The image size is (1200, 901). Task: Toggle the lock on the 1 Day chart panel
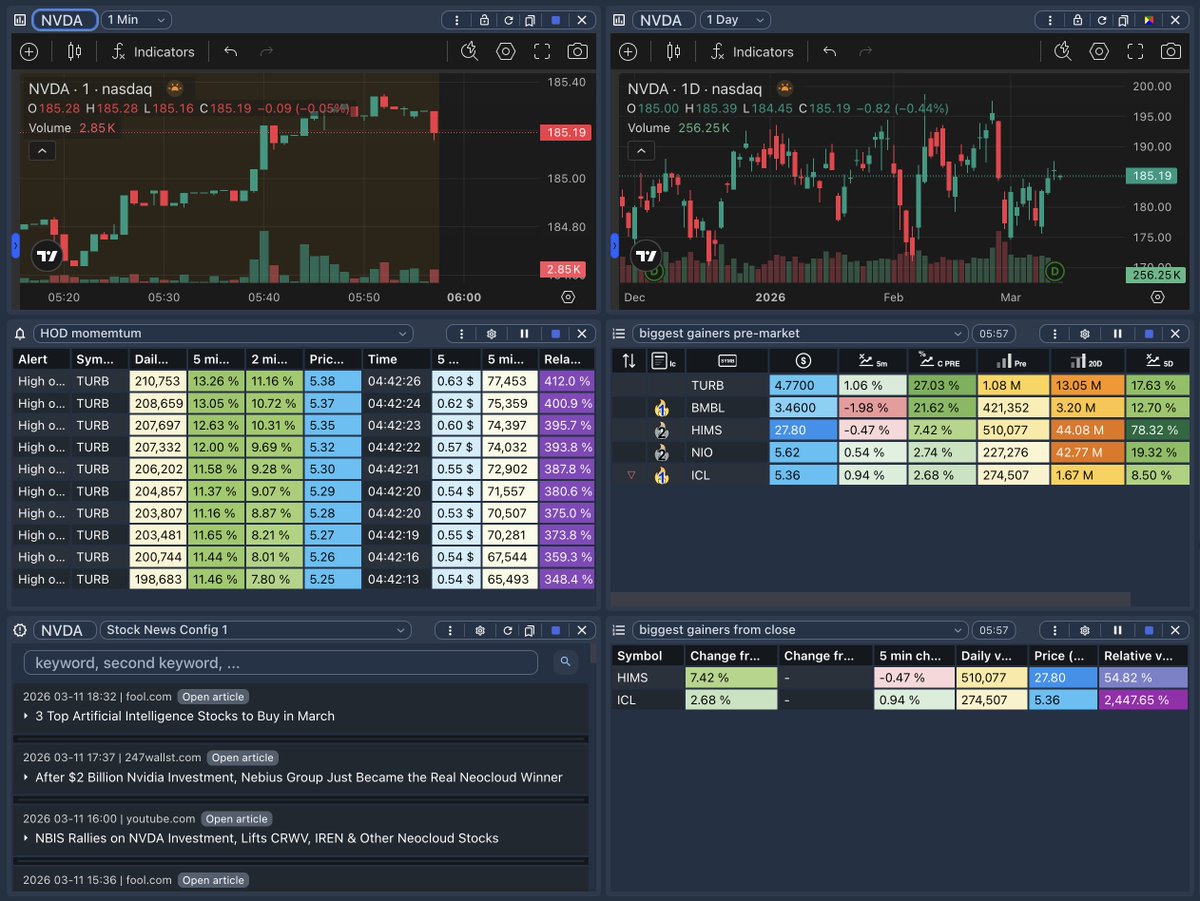tap(1076, 20)
